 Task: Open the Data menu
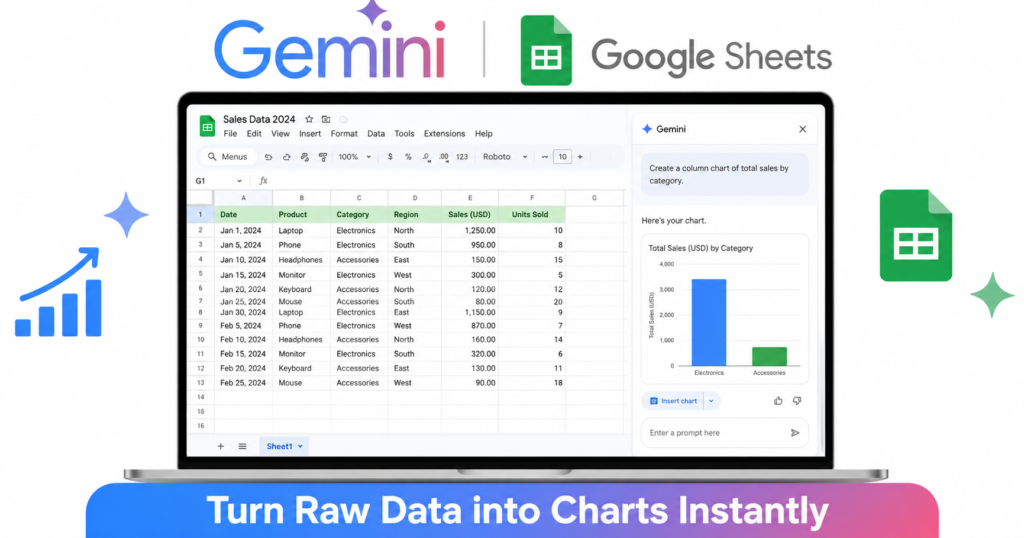(x=376, y=134)
